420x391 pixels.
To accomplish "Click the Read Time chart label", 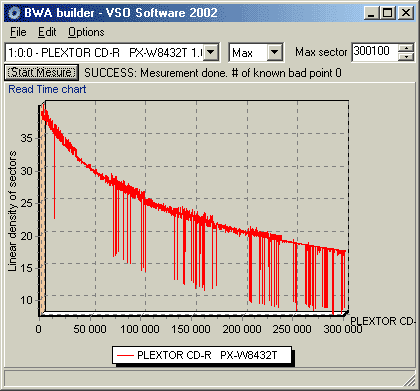I will [47, 89].
